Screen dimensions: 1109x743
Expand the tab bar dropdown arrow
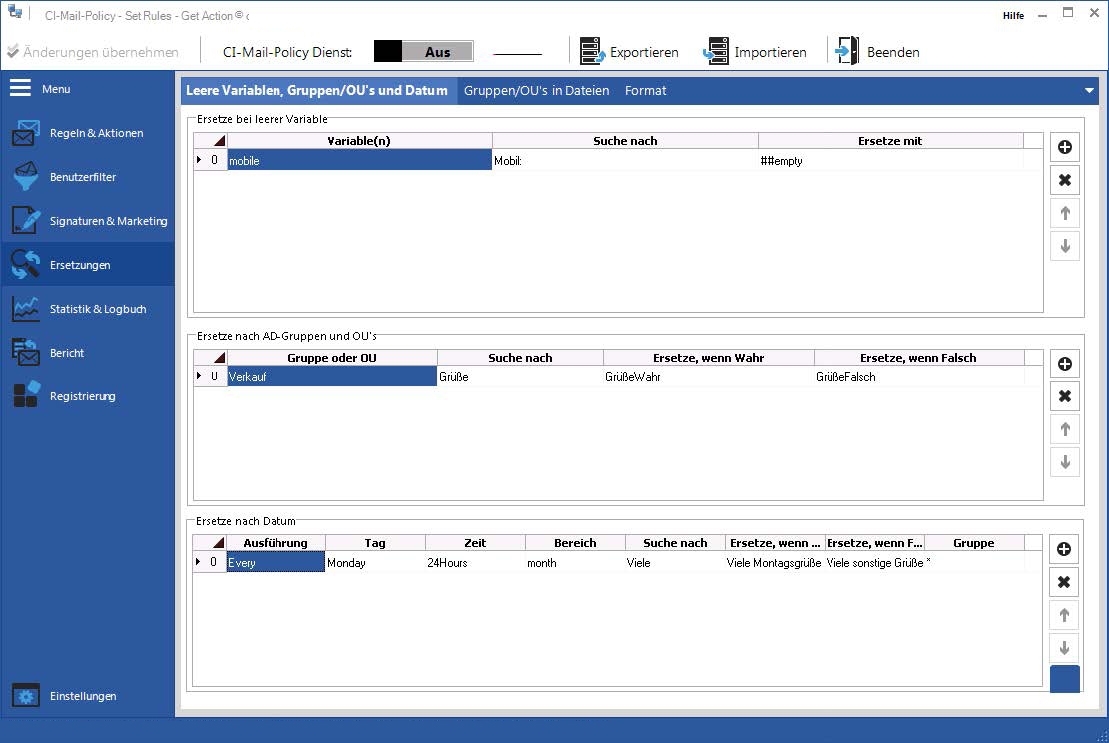(x=1089, y=90)
